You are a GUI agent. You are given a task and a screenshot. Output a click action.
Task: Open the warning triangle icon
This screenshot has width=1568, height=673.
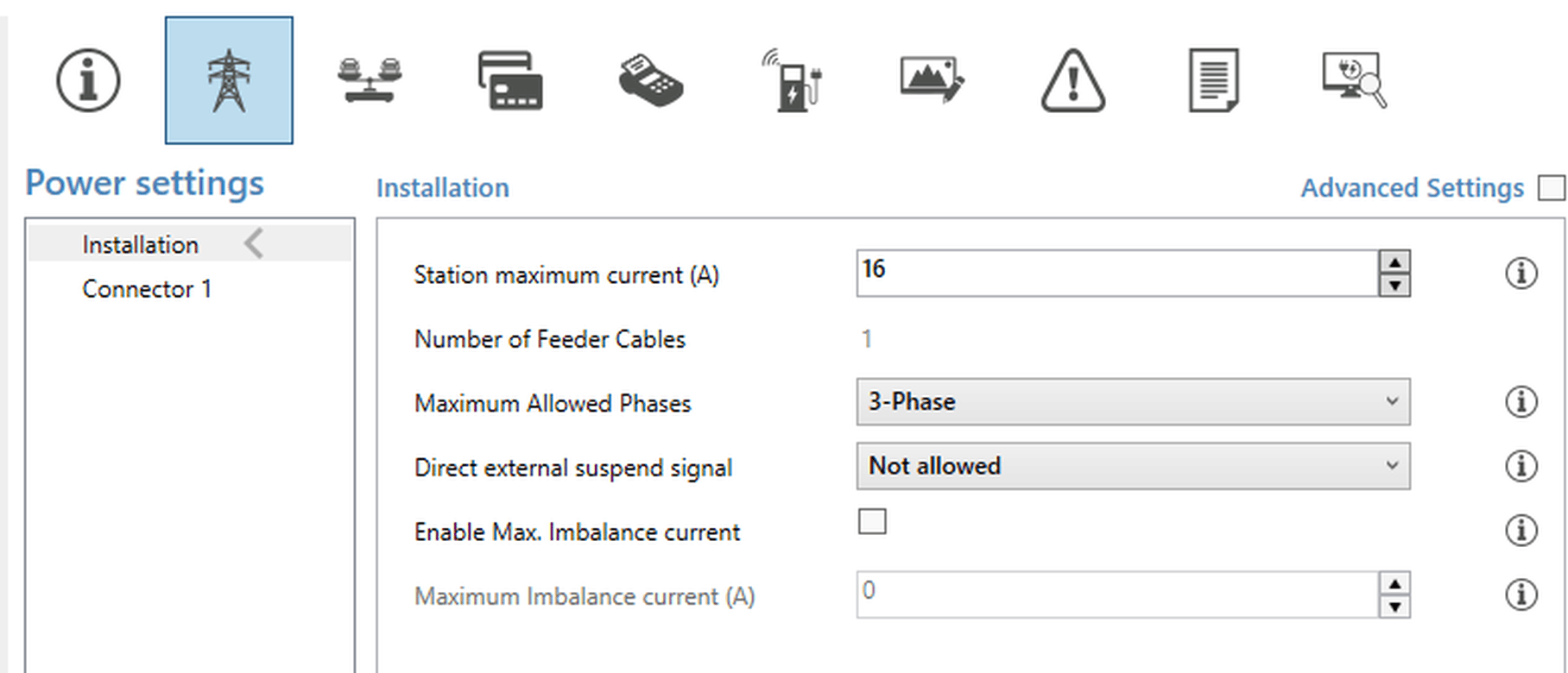tap(1072, 80)
